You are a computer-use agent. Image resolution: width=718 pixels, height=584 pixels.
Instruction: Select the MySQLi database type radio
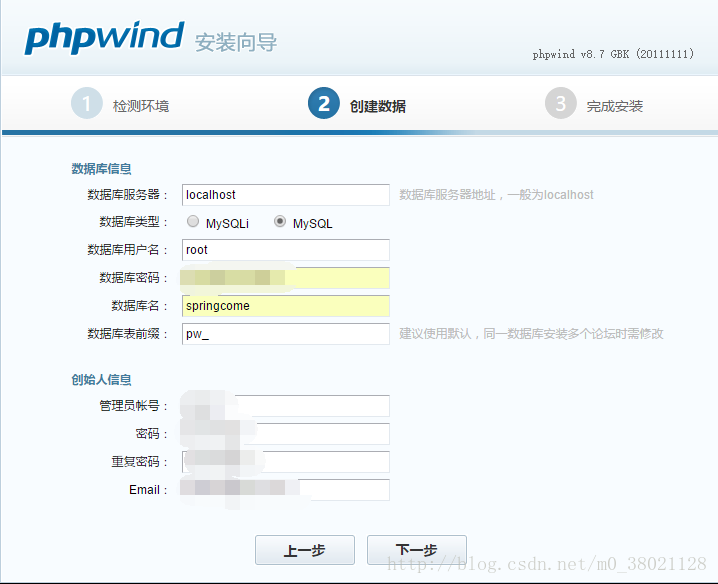click(x=193, y=222)
